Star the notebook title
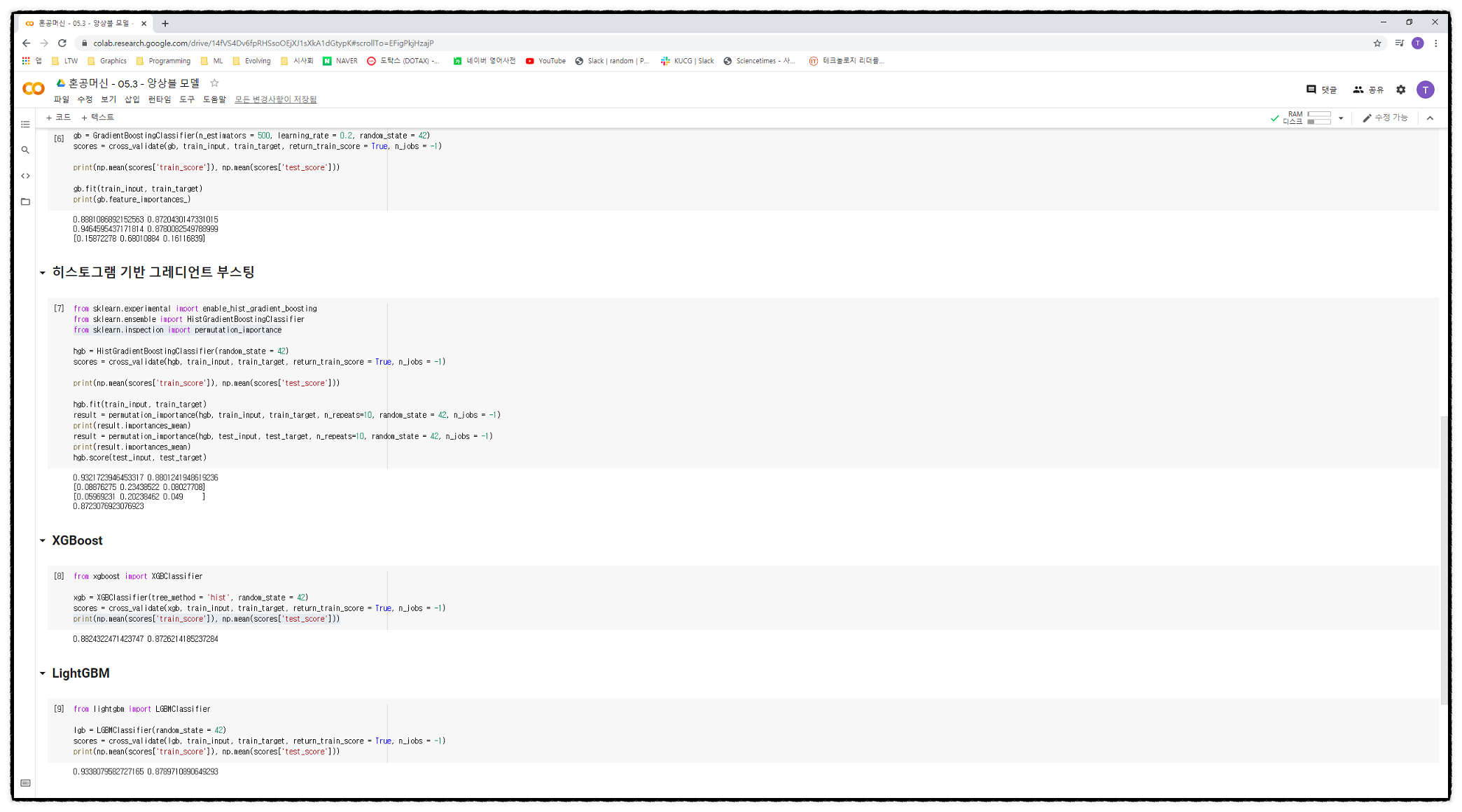Image resolution: width=1462 pixels, height=812 pixels. tap(215, 83)
